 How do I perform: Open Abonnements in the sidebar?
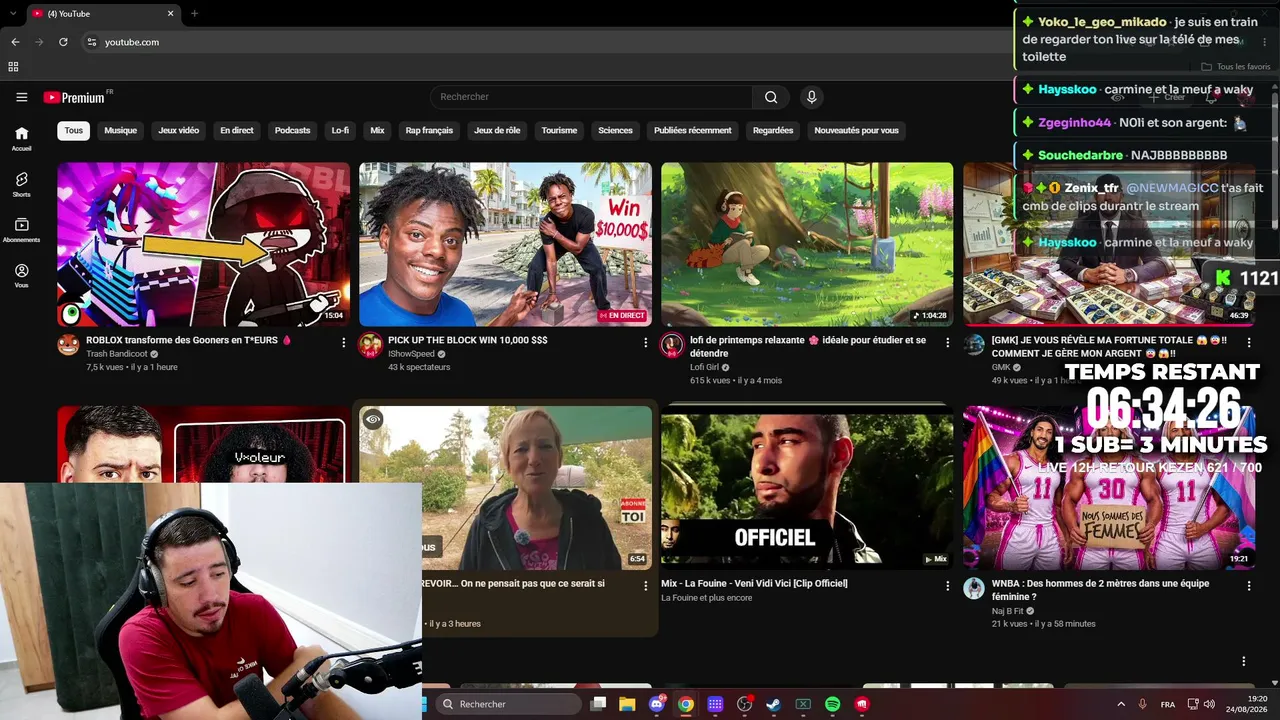pyautogui.click(x=21, y=230)
